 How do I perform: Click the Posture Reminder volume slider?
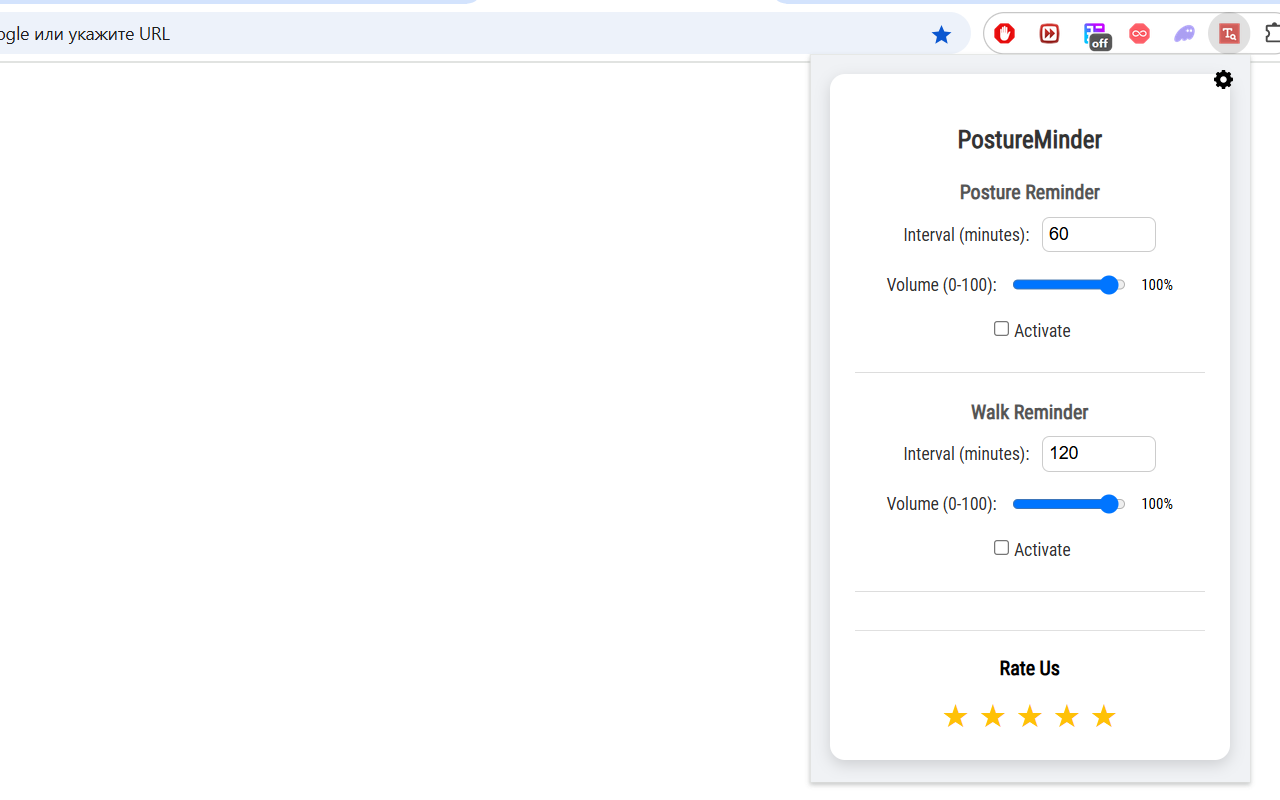(x=1068, y=285)
